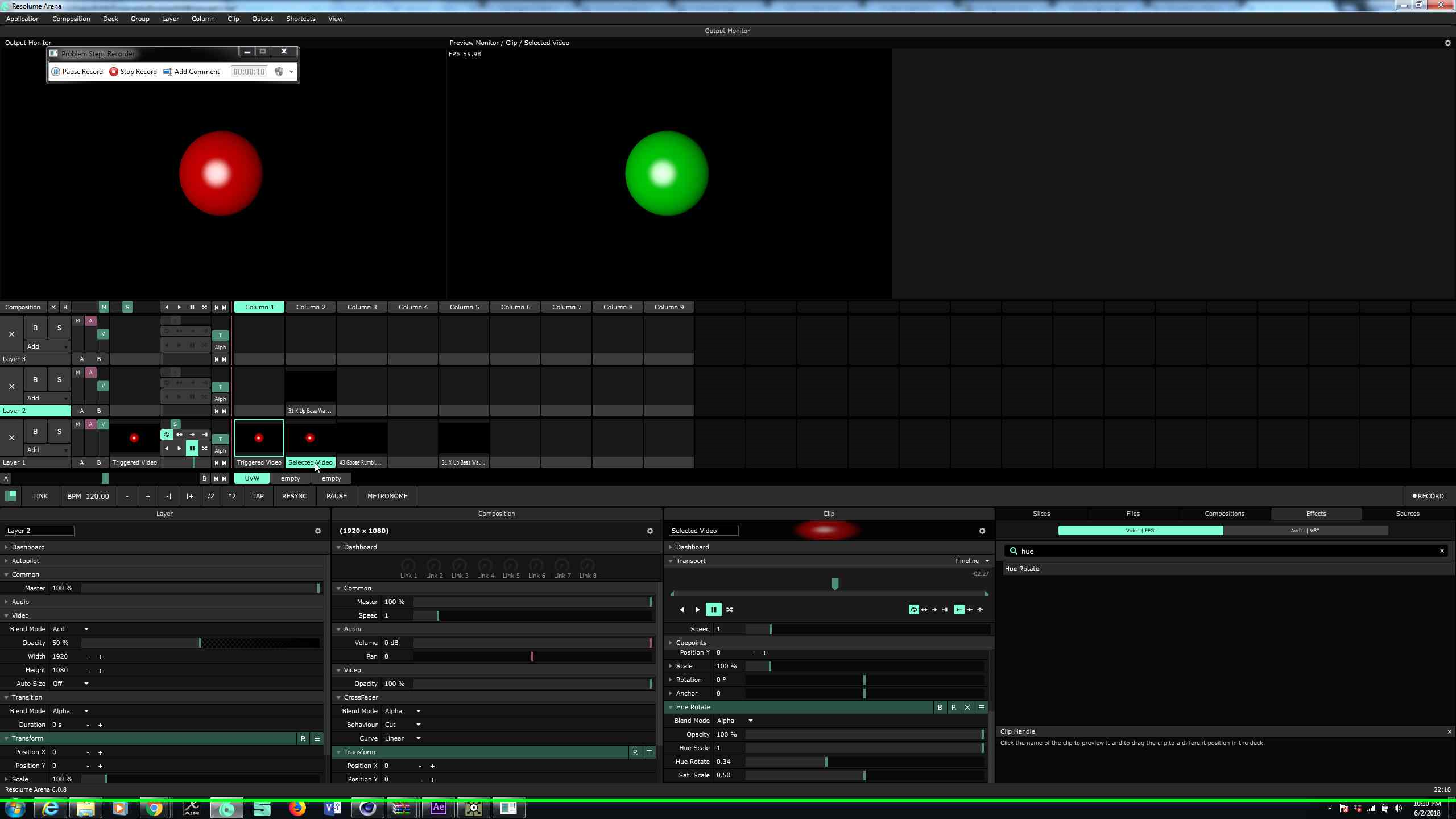Switch to the Sources tab
The height and width of the screenshot is (819, 1456).
pos(1407,514)
